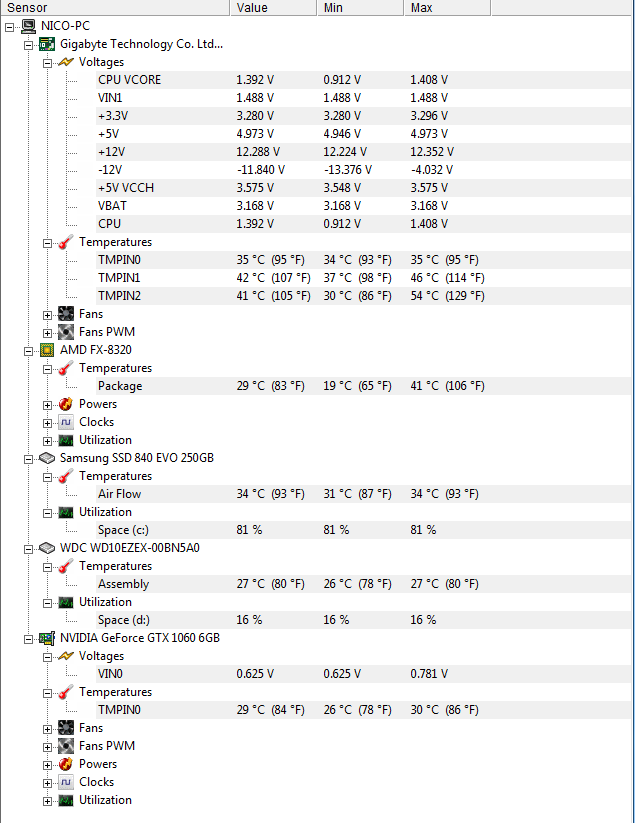The image size is (635, 823).
Task: Click the AMD FX-8320 Clocks icon
Action: (66, 422)
